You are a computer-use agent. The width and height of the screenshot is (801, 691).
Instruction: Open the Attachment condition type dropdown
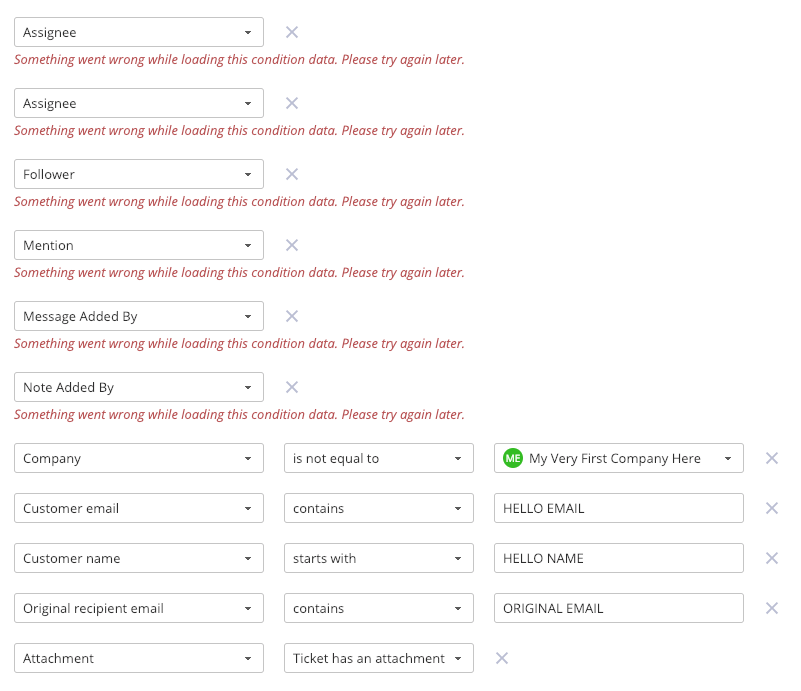click(139, 658)
